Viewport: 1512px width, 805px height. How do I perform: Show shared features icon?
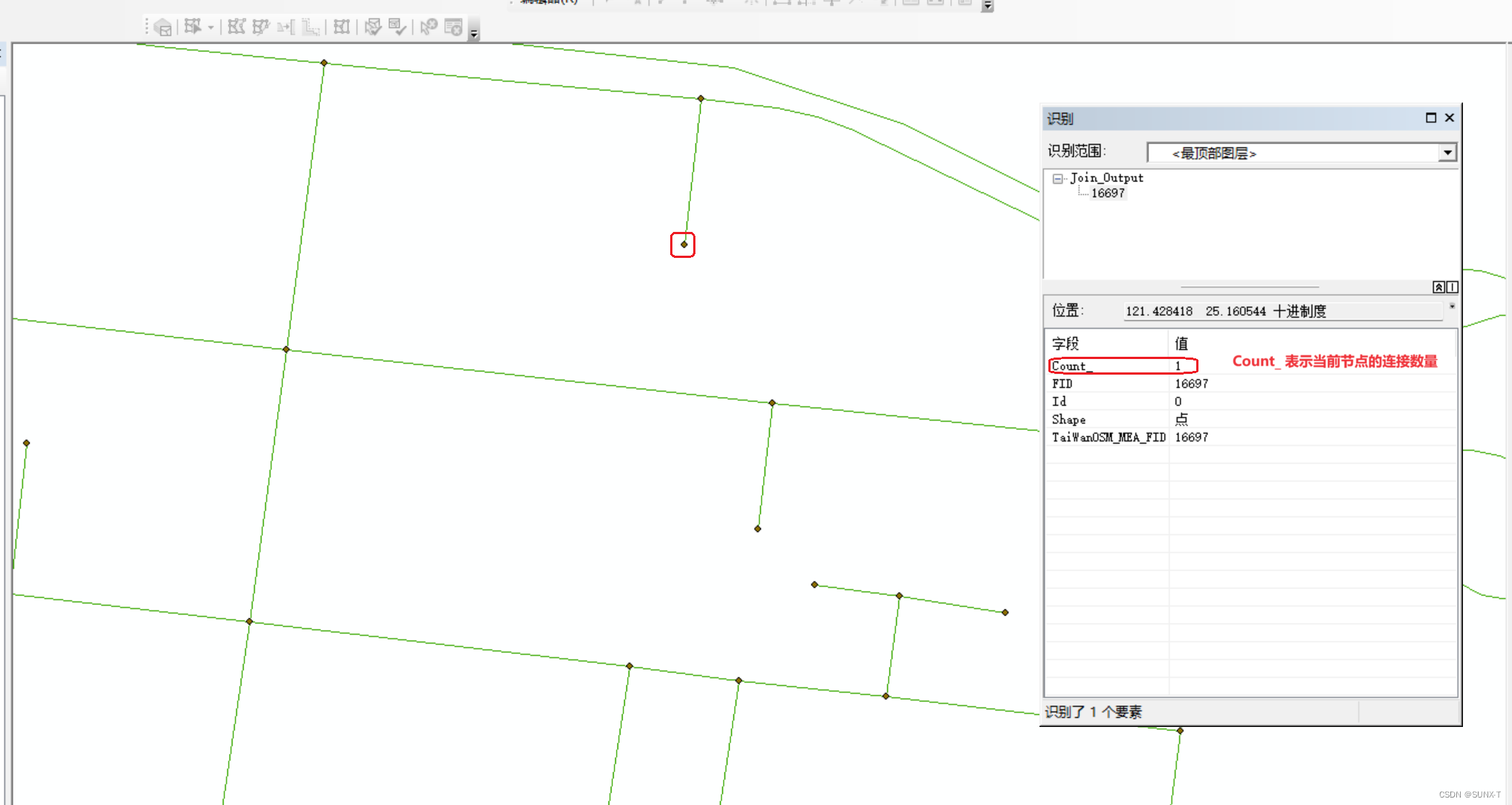[x=342, y=28]
